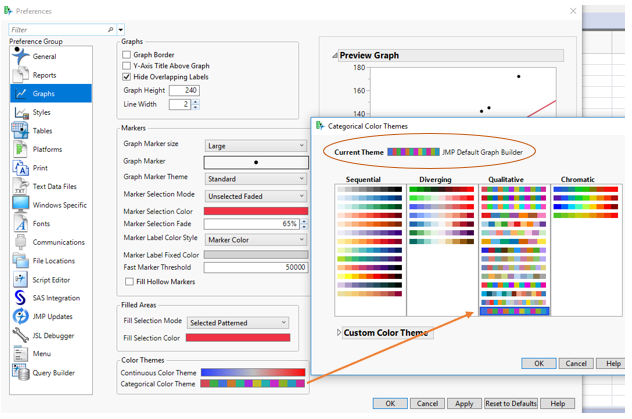Click the Text Data Files icon
Screen dimensions: 632x419
click(x=20, y=186)
